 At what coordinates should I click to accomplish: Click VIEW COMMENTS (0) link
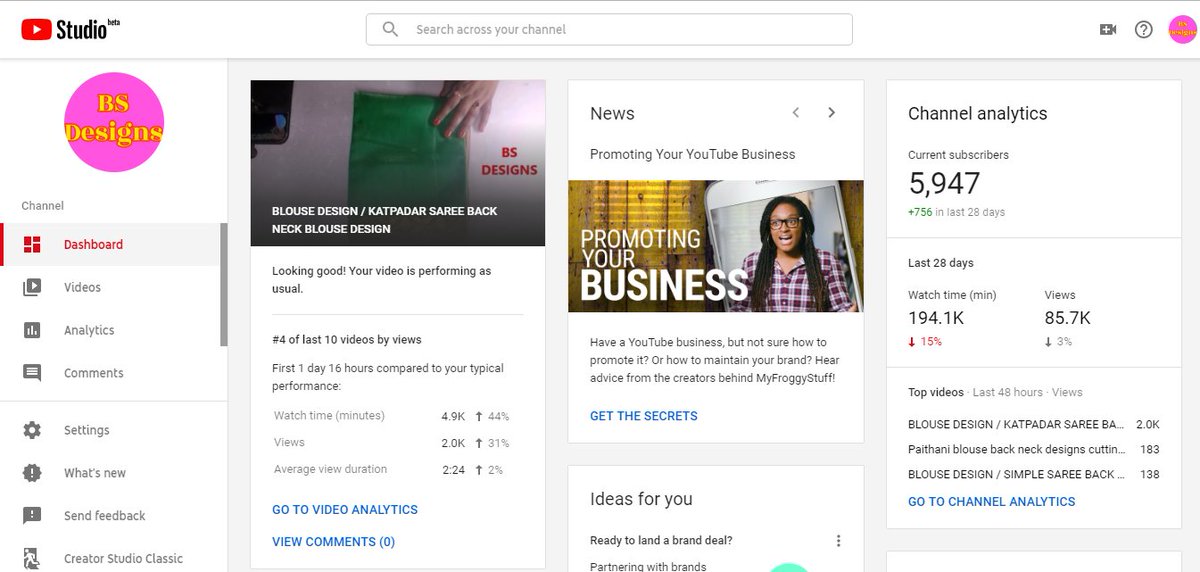pyautogui.click(x=333, y=542)
